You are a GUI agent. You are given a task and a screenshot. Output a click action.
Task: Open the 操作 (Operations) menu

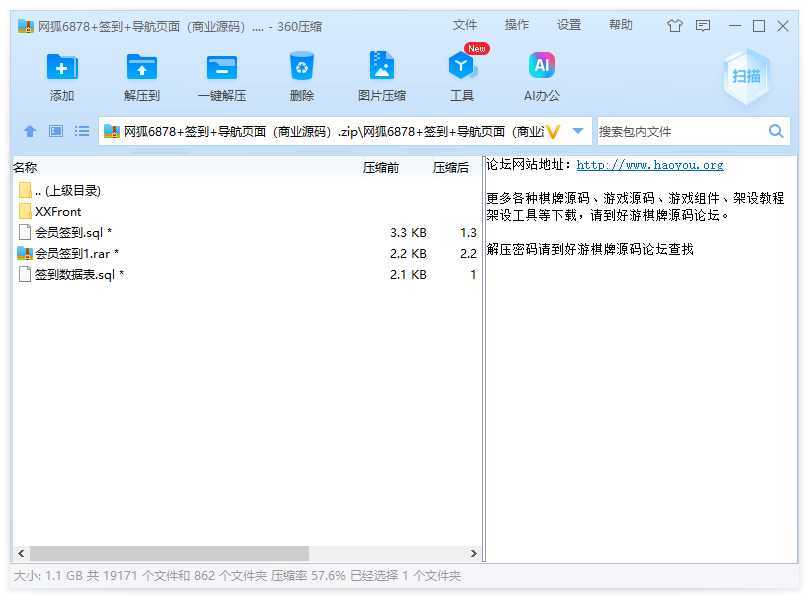tap(517, 25)
